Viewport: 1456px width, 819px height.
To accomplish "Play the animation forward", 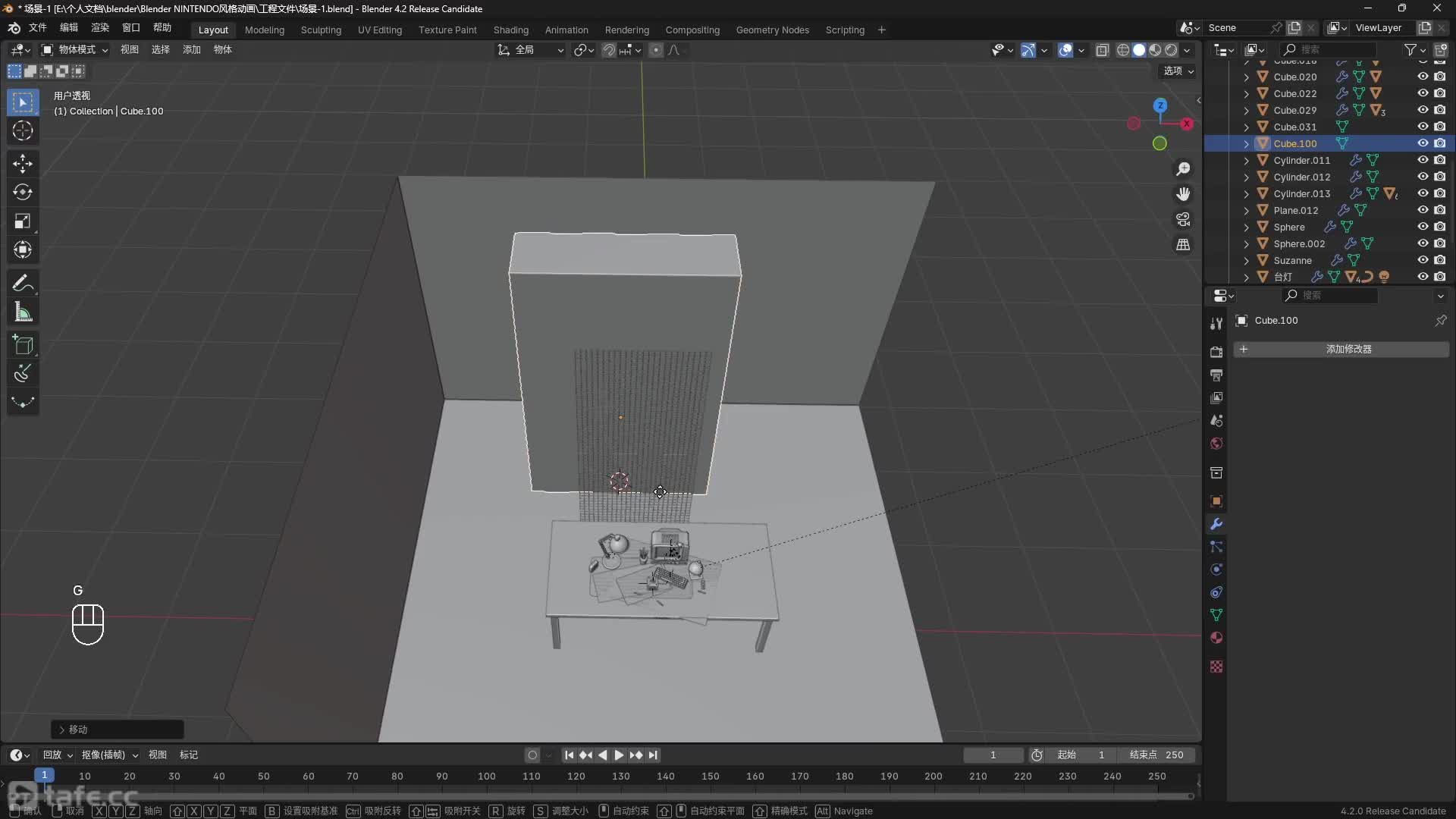I will 619,755.
